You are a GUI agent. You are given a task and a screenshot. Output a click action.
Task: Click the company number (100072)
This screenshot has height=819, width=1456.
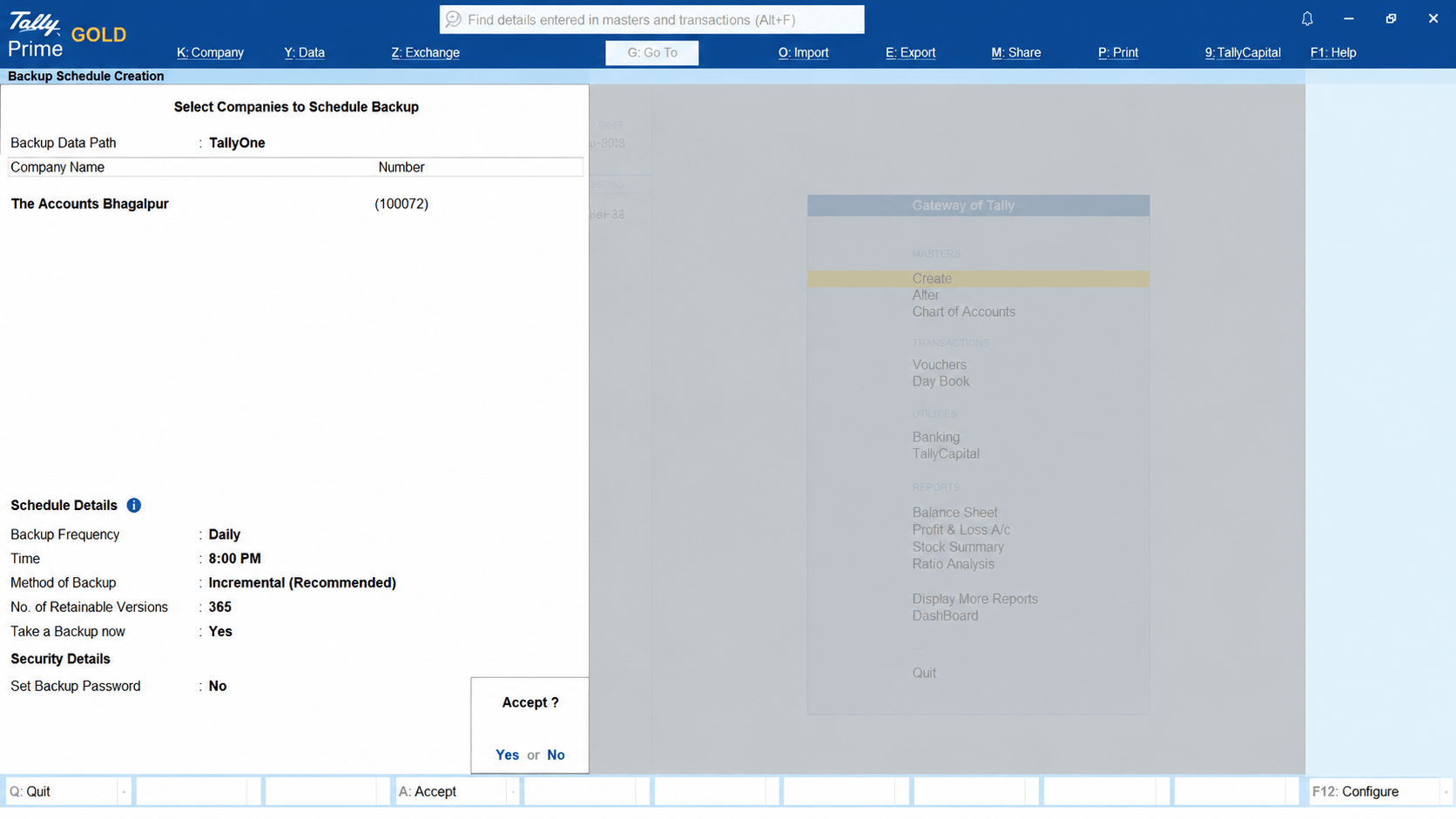click(x=401, y=204)
